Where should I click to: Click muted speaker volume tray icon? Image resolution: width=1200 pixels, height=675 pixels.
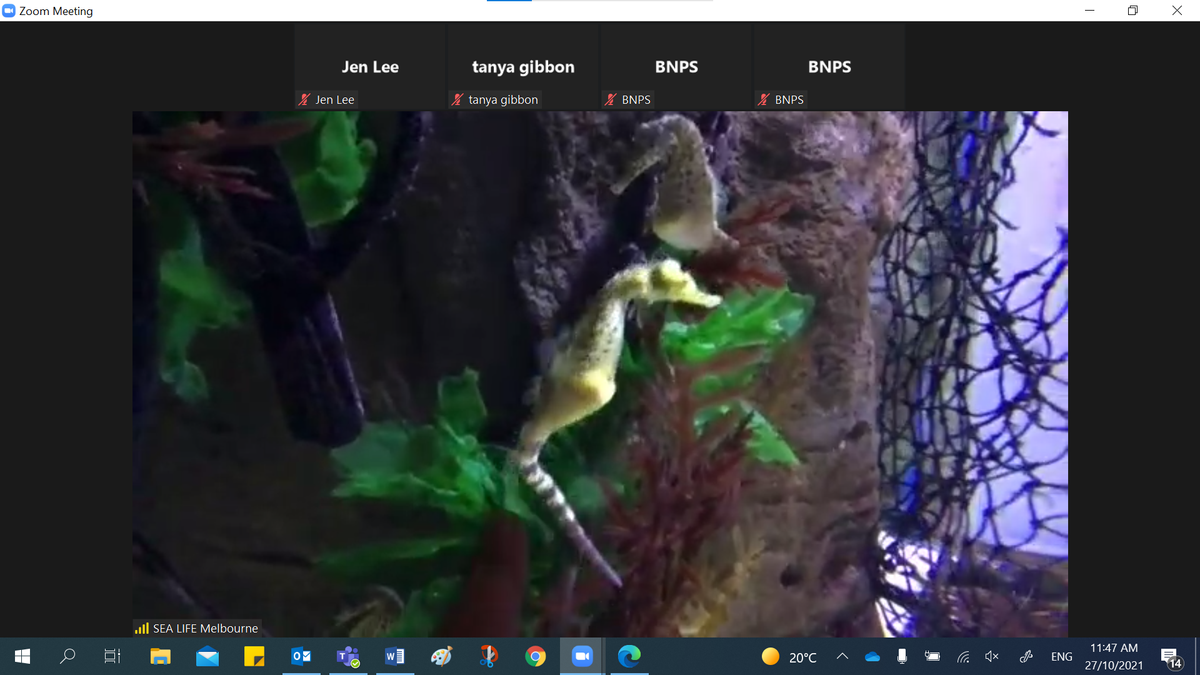(992, 657)
